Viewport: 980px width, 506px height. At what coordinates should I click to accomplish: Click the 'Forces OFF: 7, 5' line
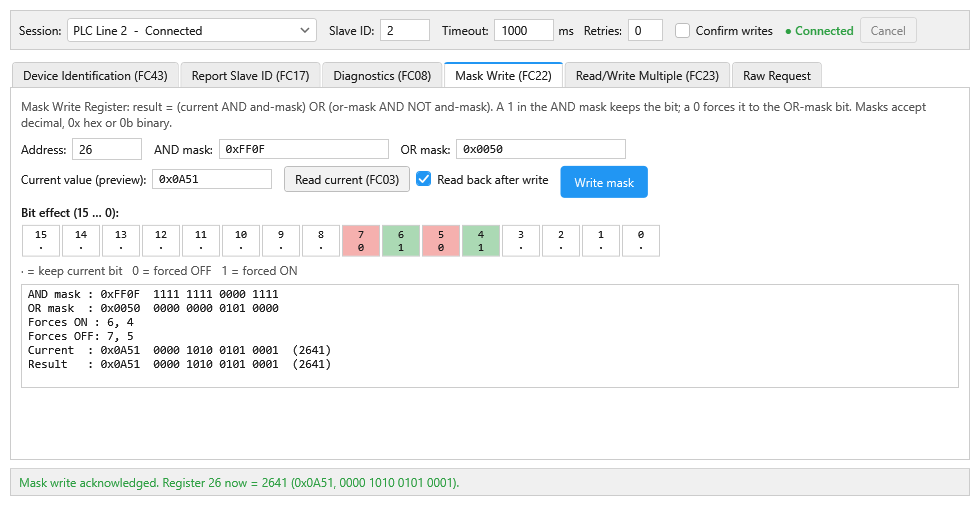point(81,336)
